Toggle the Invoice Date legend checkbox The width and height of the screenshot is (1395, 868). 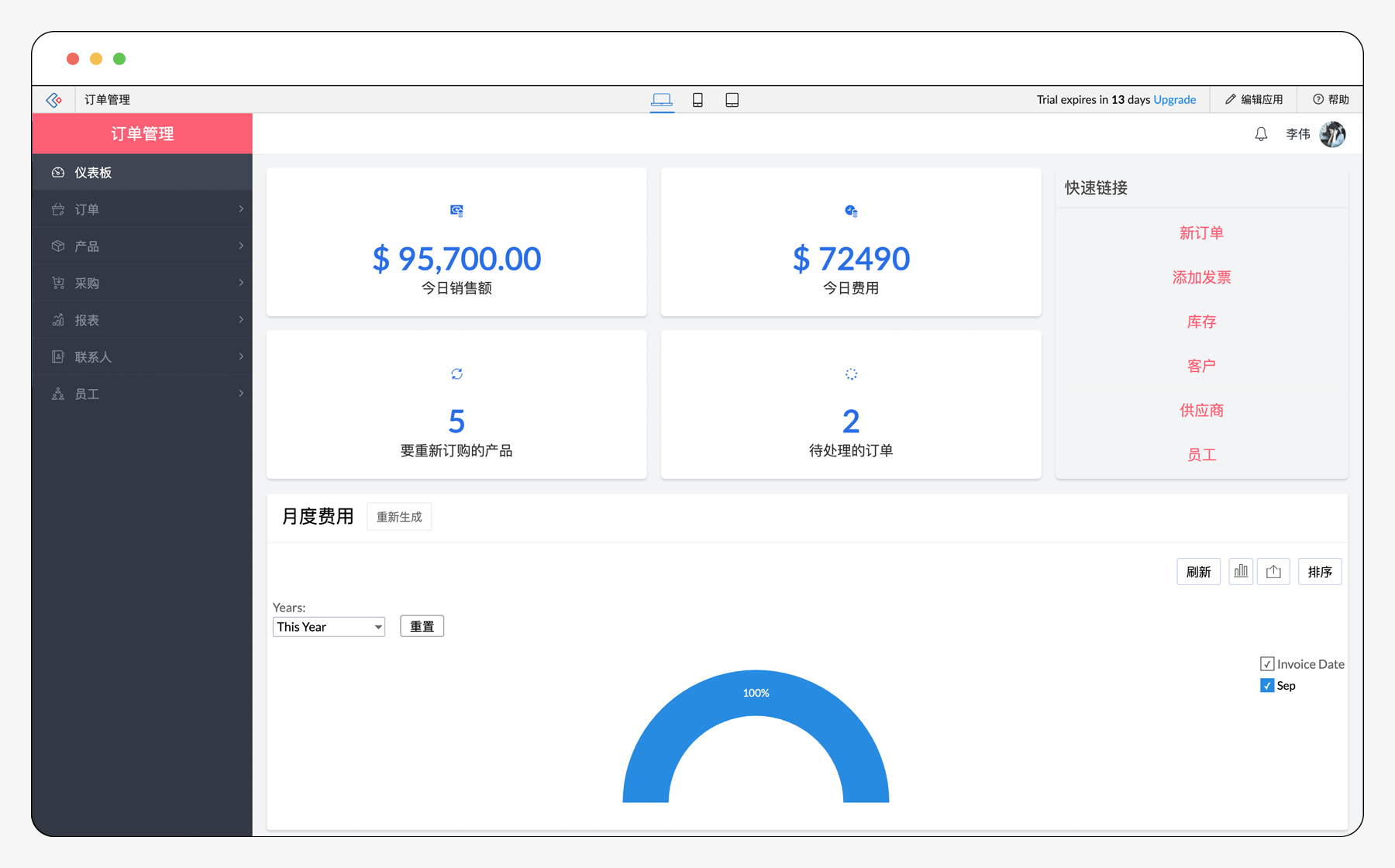point(1267,664)
